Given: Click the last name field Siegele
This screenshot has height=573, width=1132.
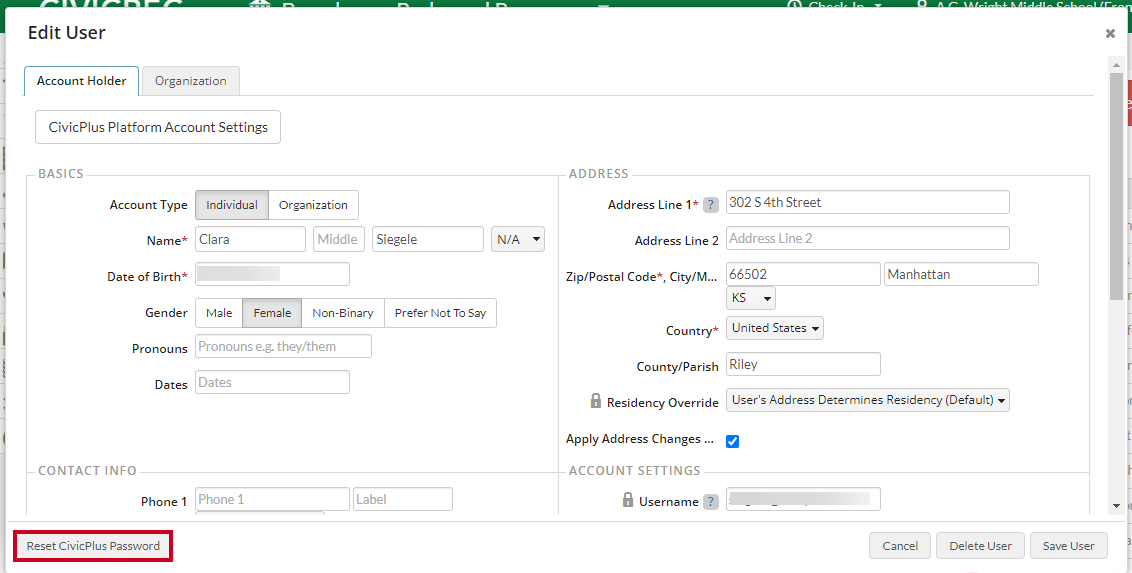Looking at the screenshot, I should (428, 239).
